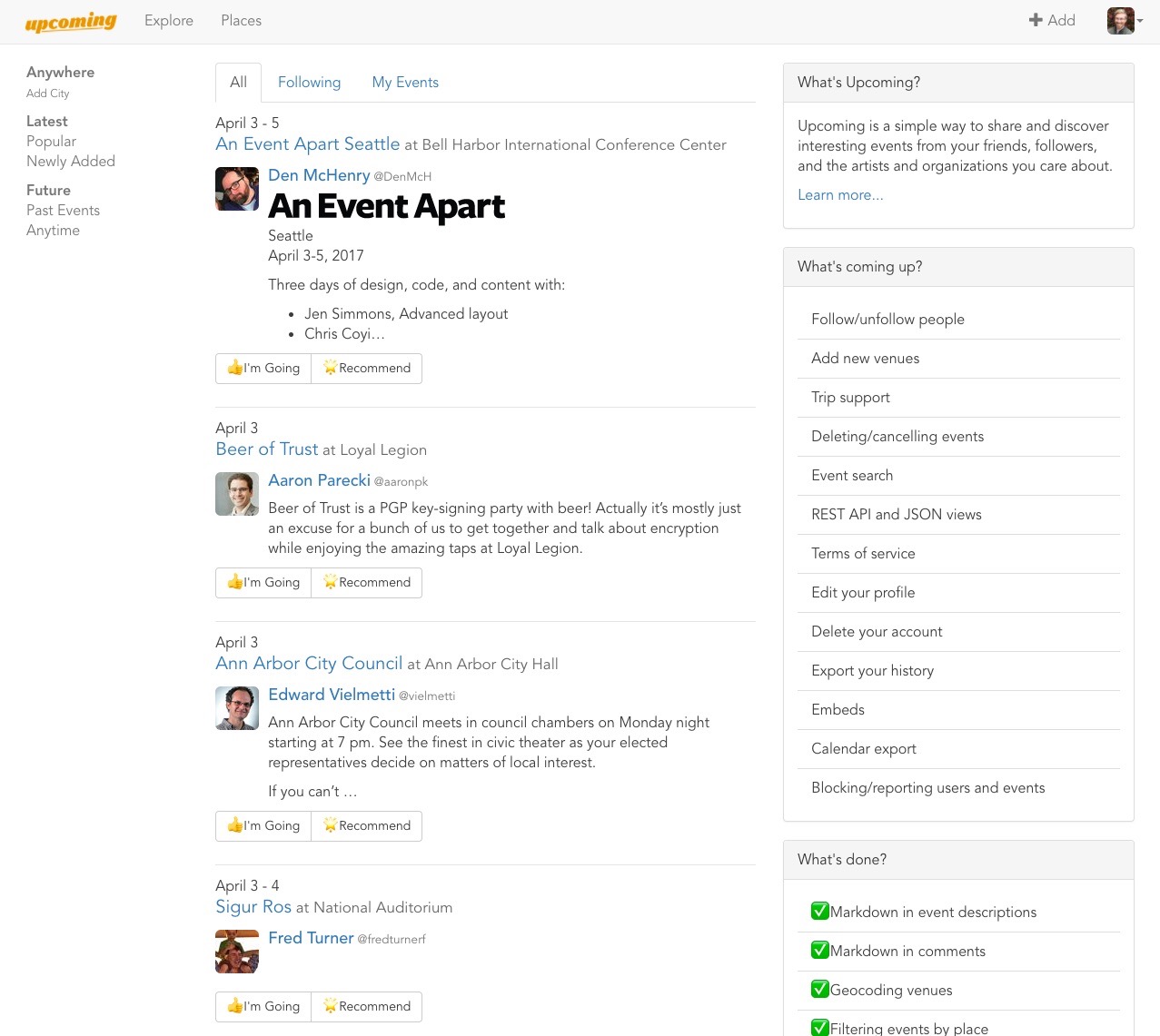Select Past Events filter

click(x=63, y=211)
